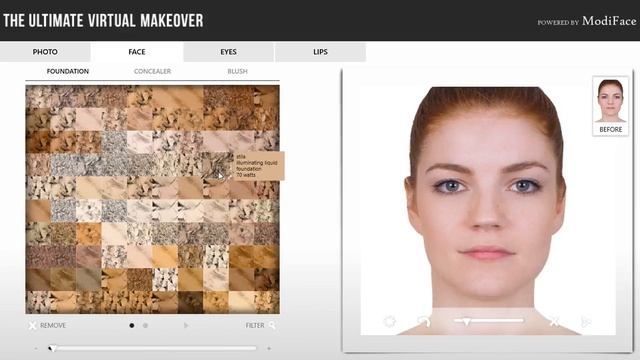Switch to the PHOTO tab
Viewport: 640px width, 360px height.
pyautogui.click(x=45, y=52)
